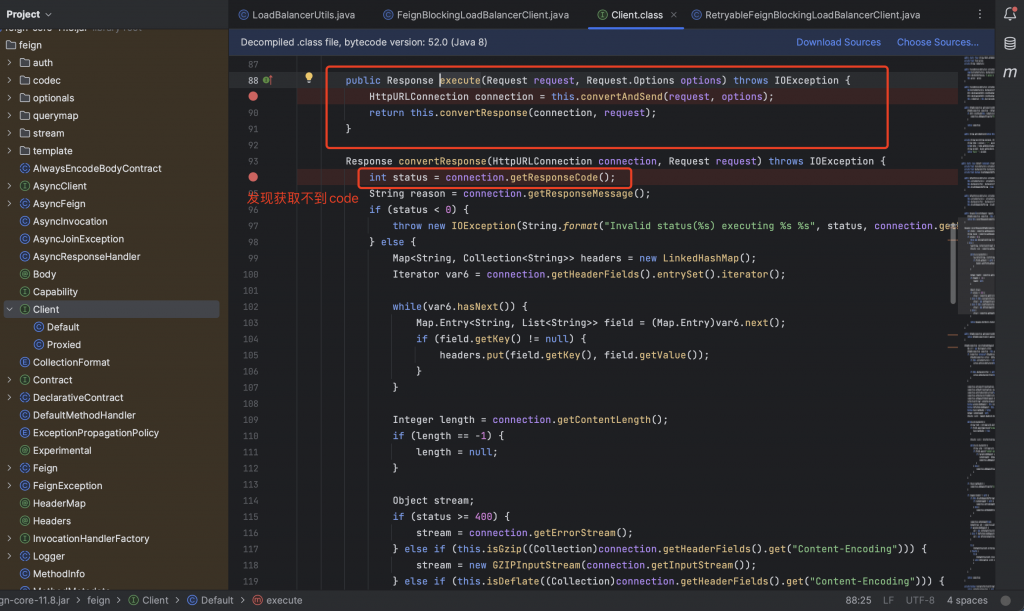Click the execute breadcrumb in the navigation bar
1024x611 pixels.
pyautogui.click(x=278, y=601)
